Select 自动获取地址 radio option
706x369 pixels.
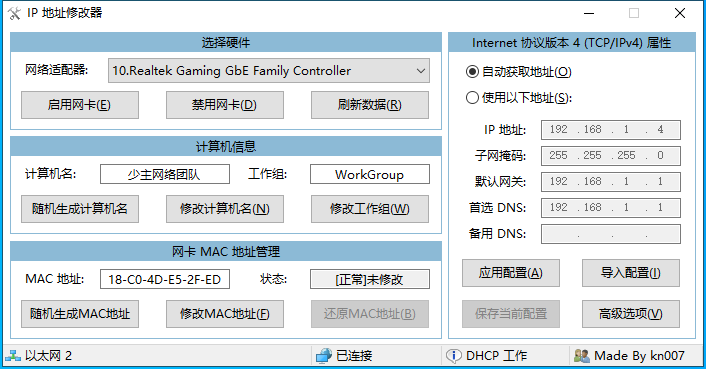pos(472,72)
